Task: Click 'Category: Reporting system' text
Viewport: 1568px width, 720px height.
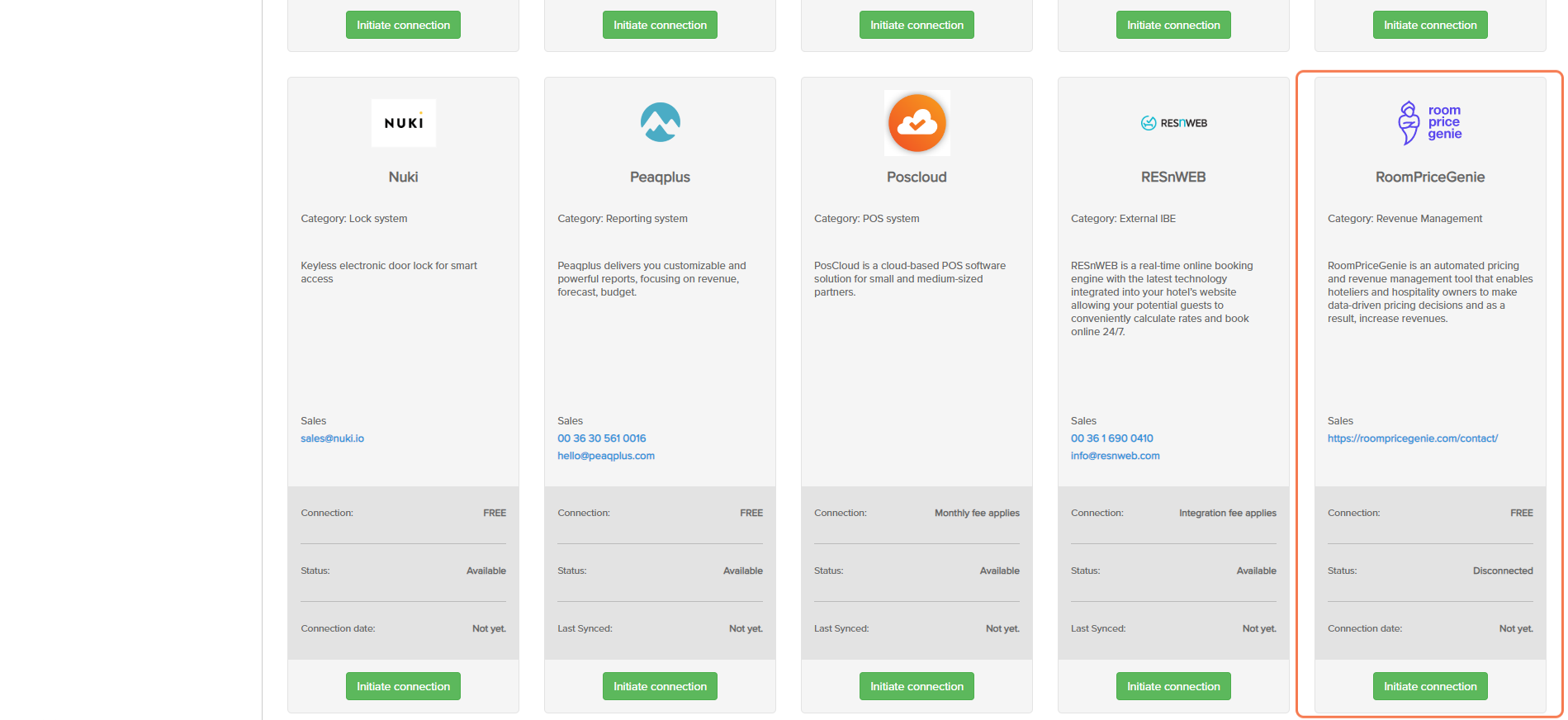Action: pyautogui.click(x=622, y=219)
